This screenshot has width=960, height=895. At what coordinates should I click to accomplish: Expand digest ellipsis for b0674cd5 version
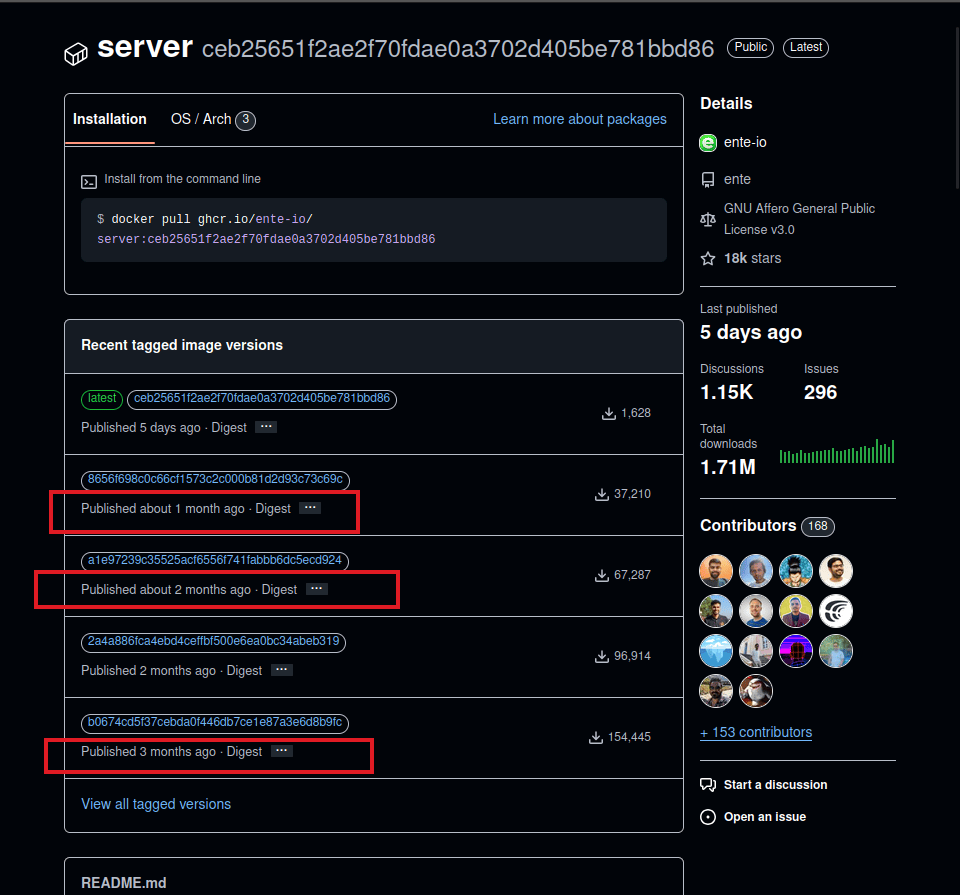pyautogui.click(x=281, y=751)
